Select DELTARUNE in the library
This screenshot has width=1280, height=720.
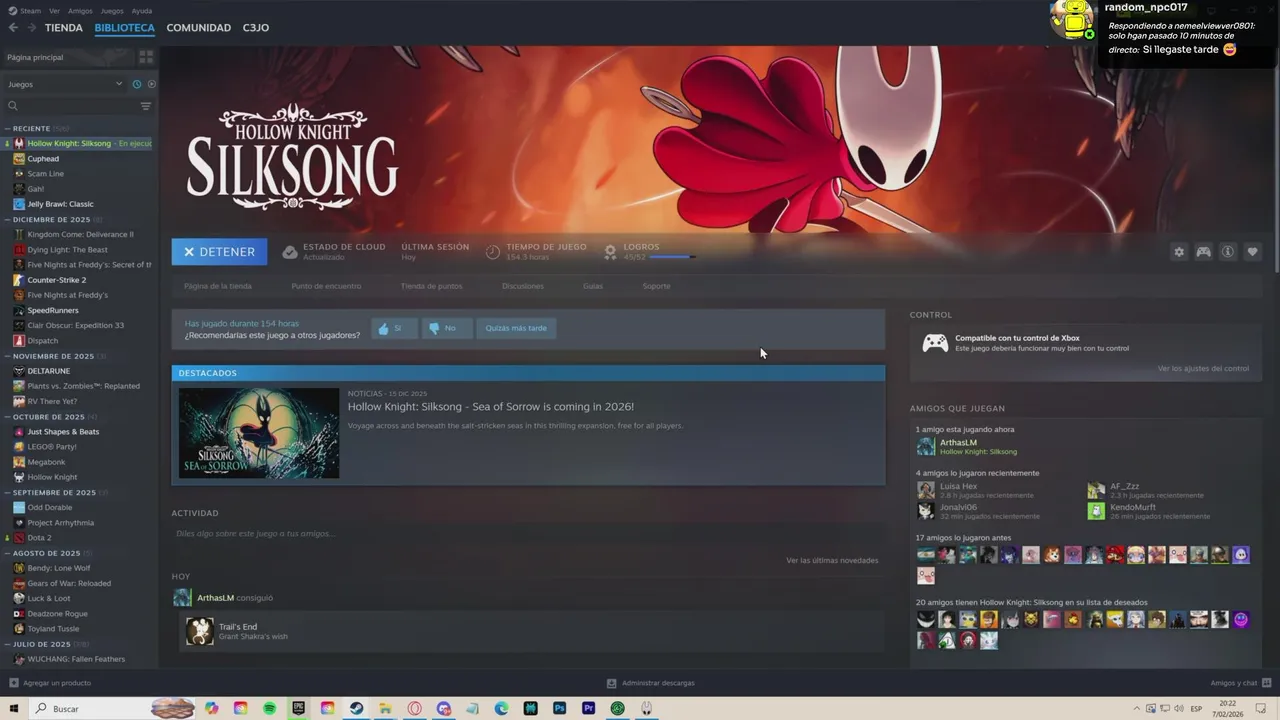[48, 371]
